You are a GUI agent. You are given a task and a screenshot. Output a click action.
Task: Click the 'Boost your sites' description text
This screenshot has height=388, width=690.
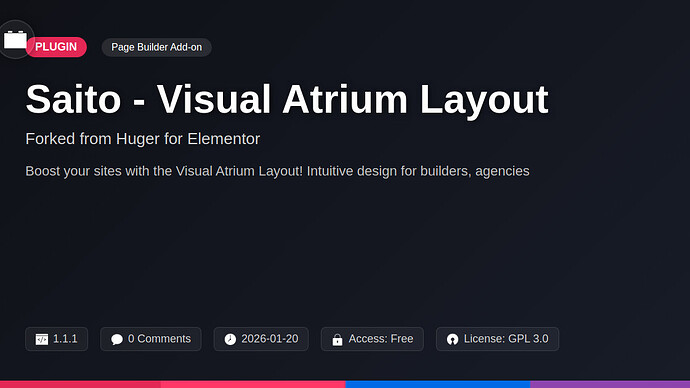277,171
